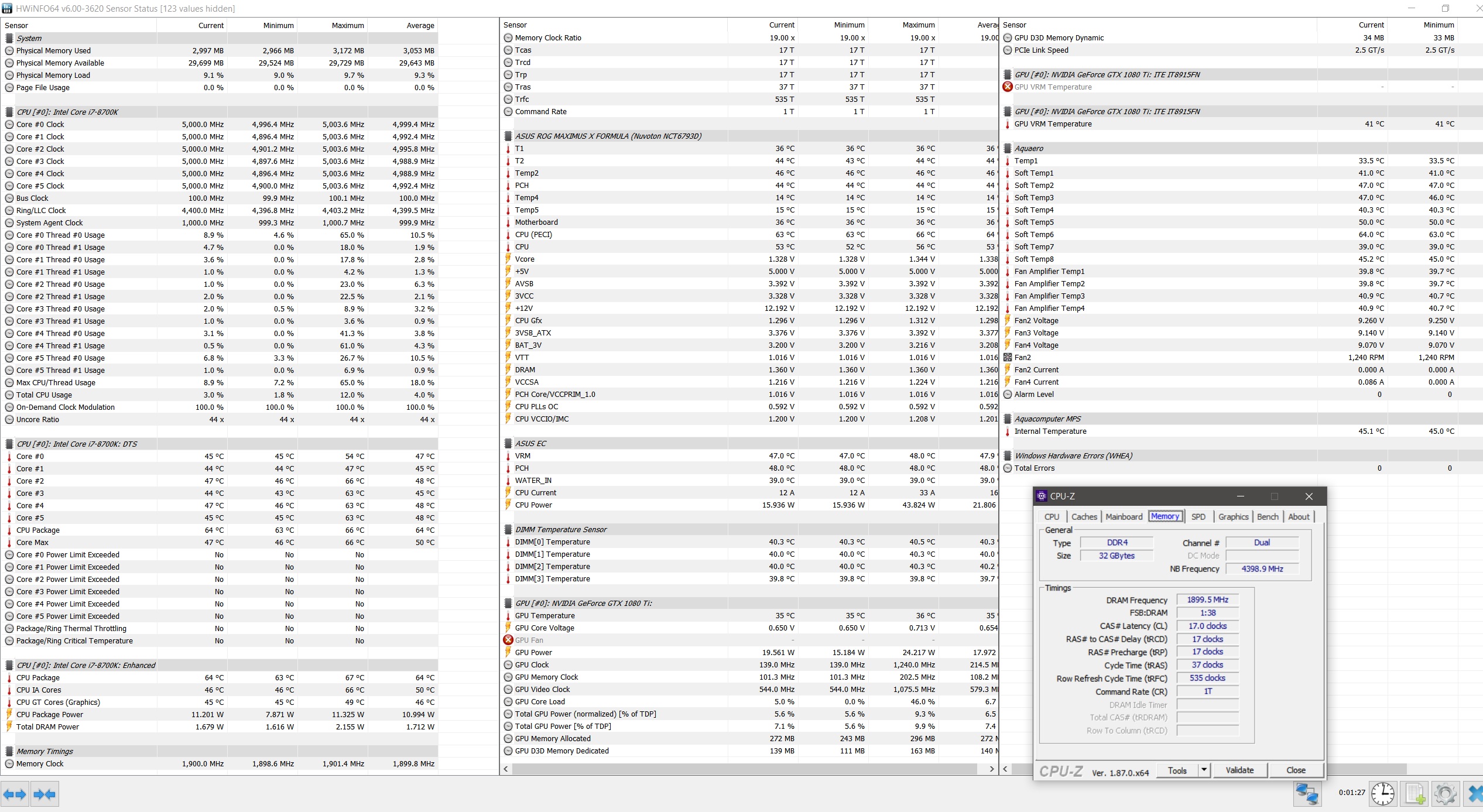1483x812 pixels.
Task: Click the Maximum column header in left panel
Action: (348, 25)
